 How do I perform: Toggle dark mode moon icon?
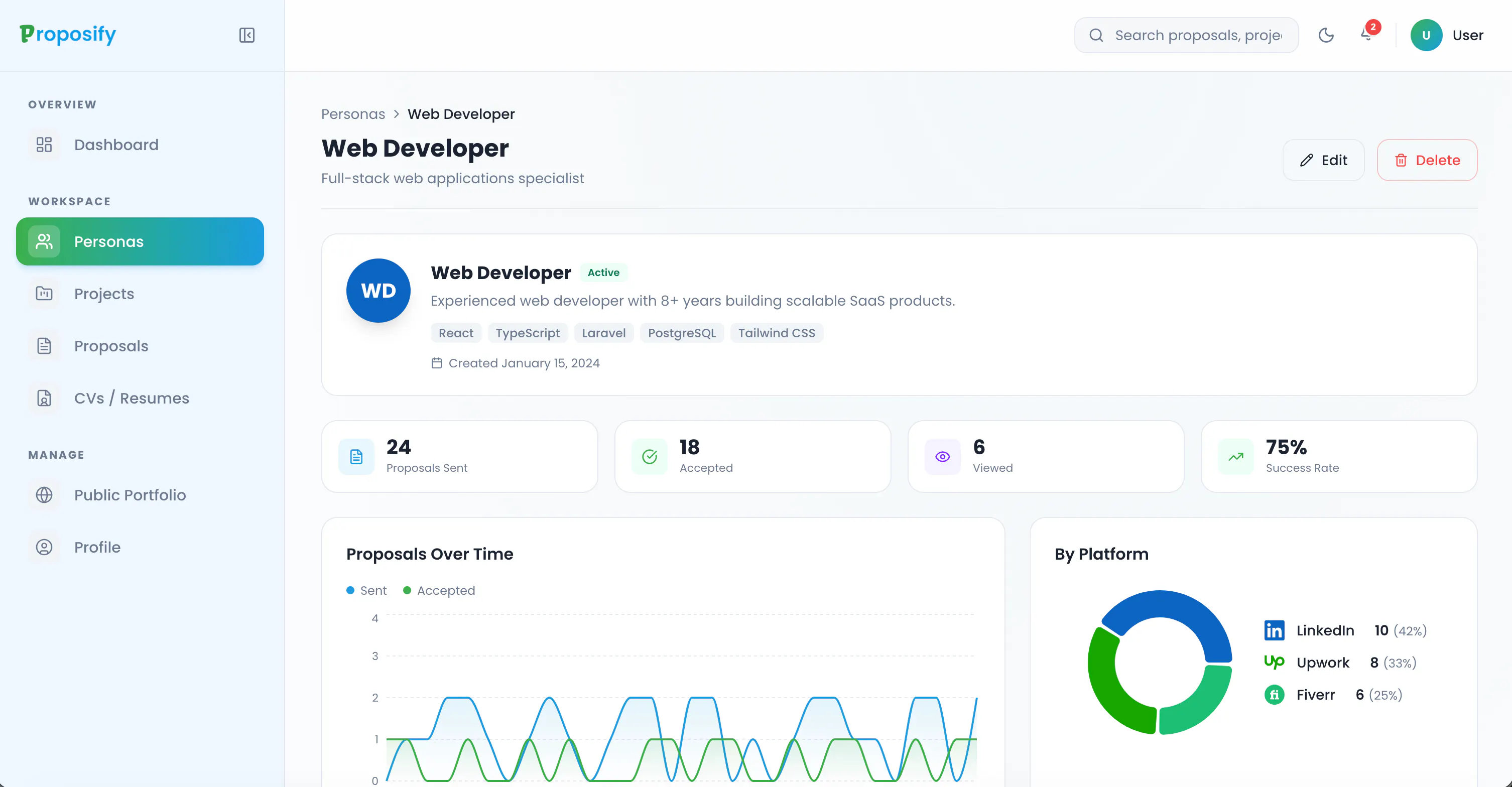click(x=1326, y=35)
